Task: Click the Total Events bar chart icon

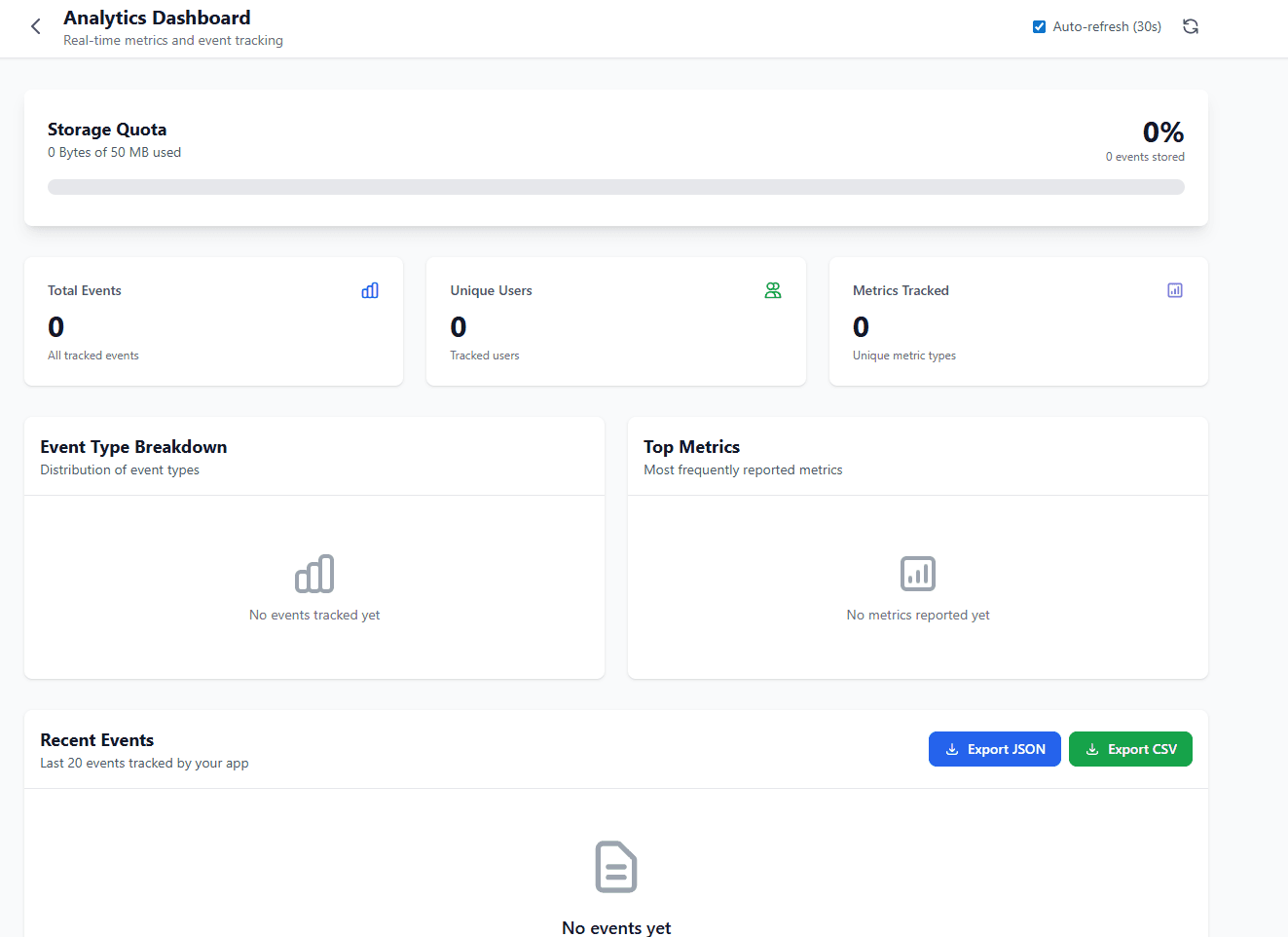Action: point(369,290)
